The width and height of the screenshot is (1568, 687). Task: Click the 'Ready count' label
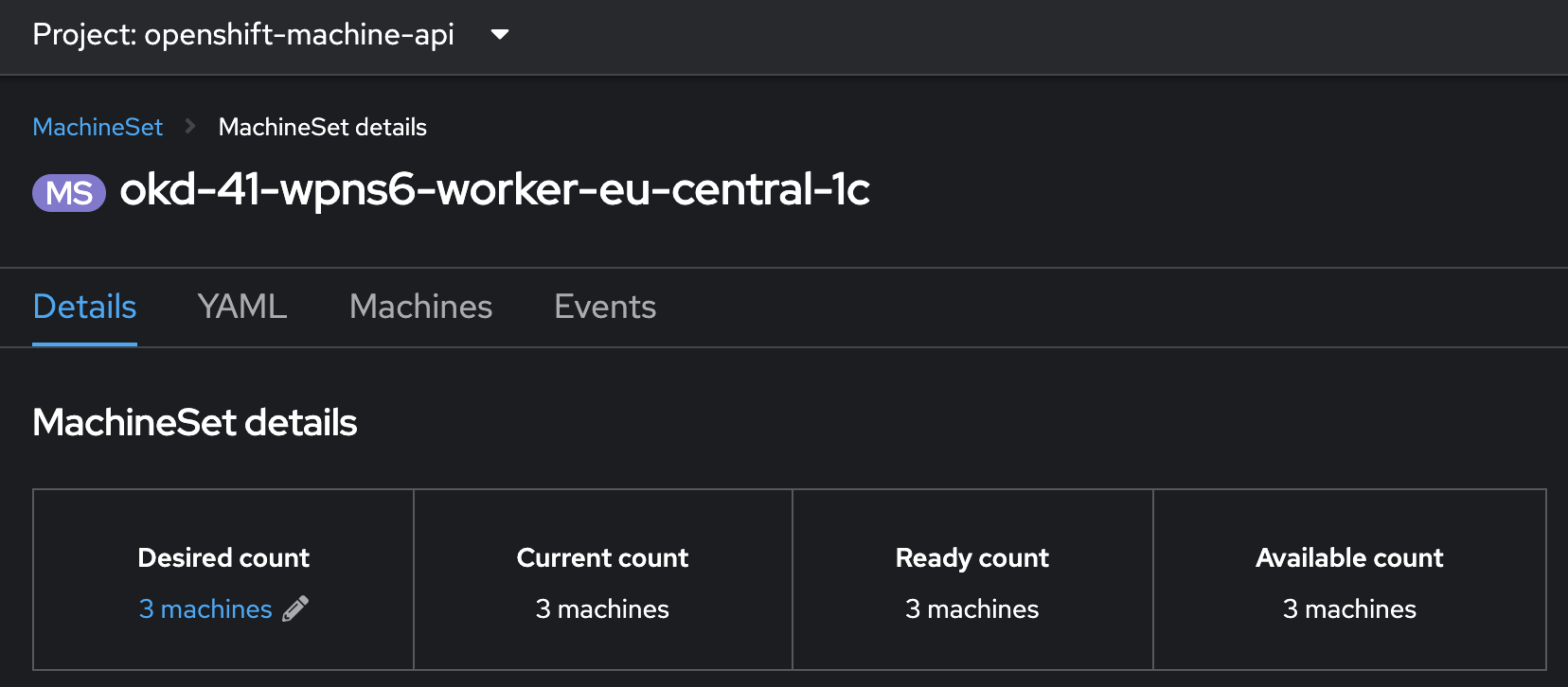pos(972,557)
